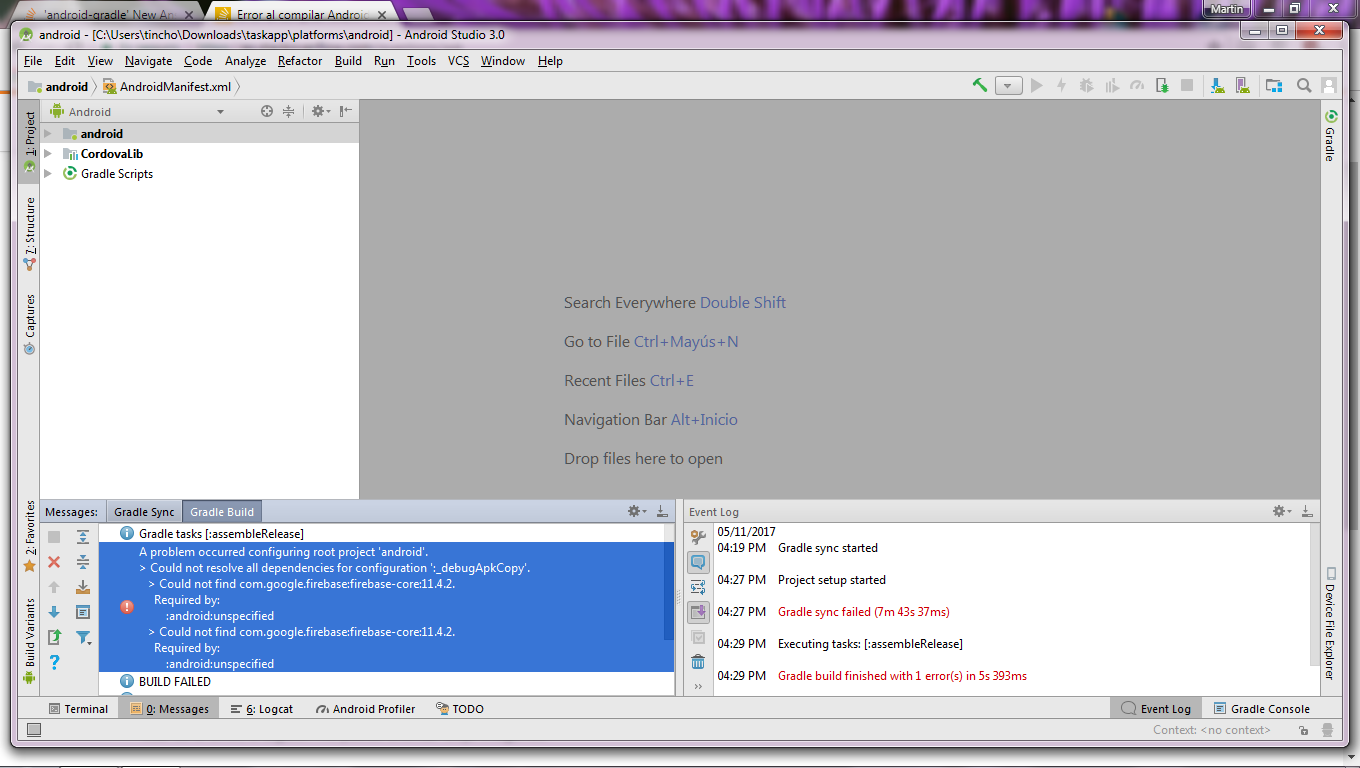
Task: Open the Build Variants side tab
Action: (29, 641)
